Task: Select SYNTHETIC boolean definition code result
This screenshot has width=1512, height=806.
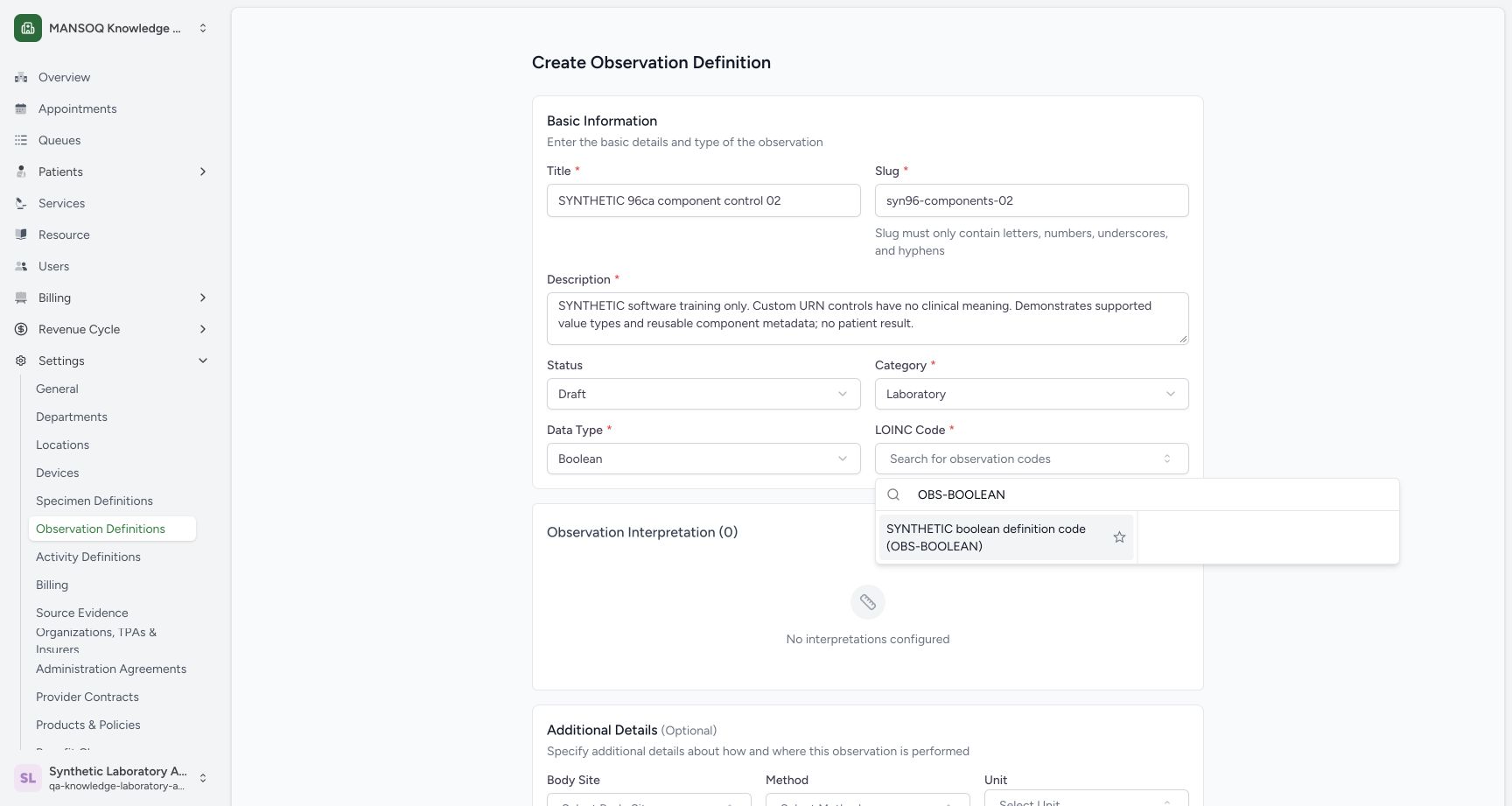Action: point(1006,537)
